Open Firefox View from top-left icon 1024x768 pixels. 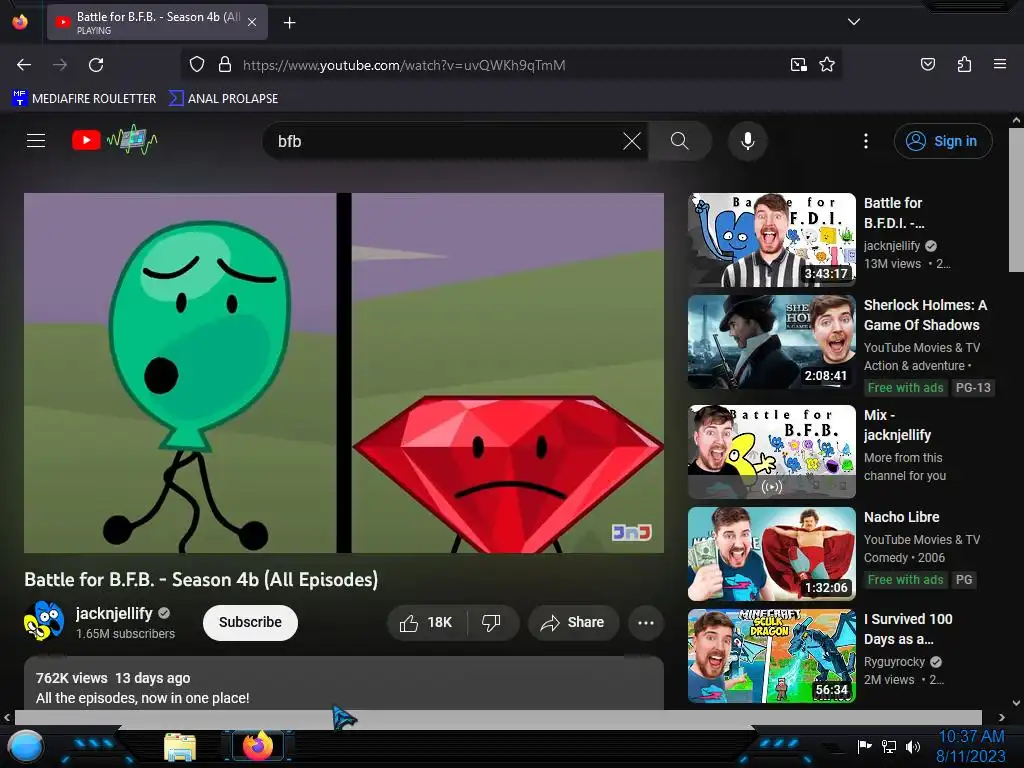click(20, 22)
